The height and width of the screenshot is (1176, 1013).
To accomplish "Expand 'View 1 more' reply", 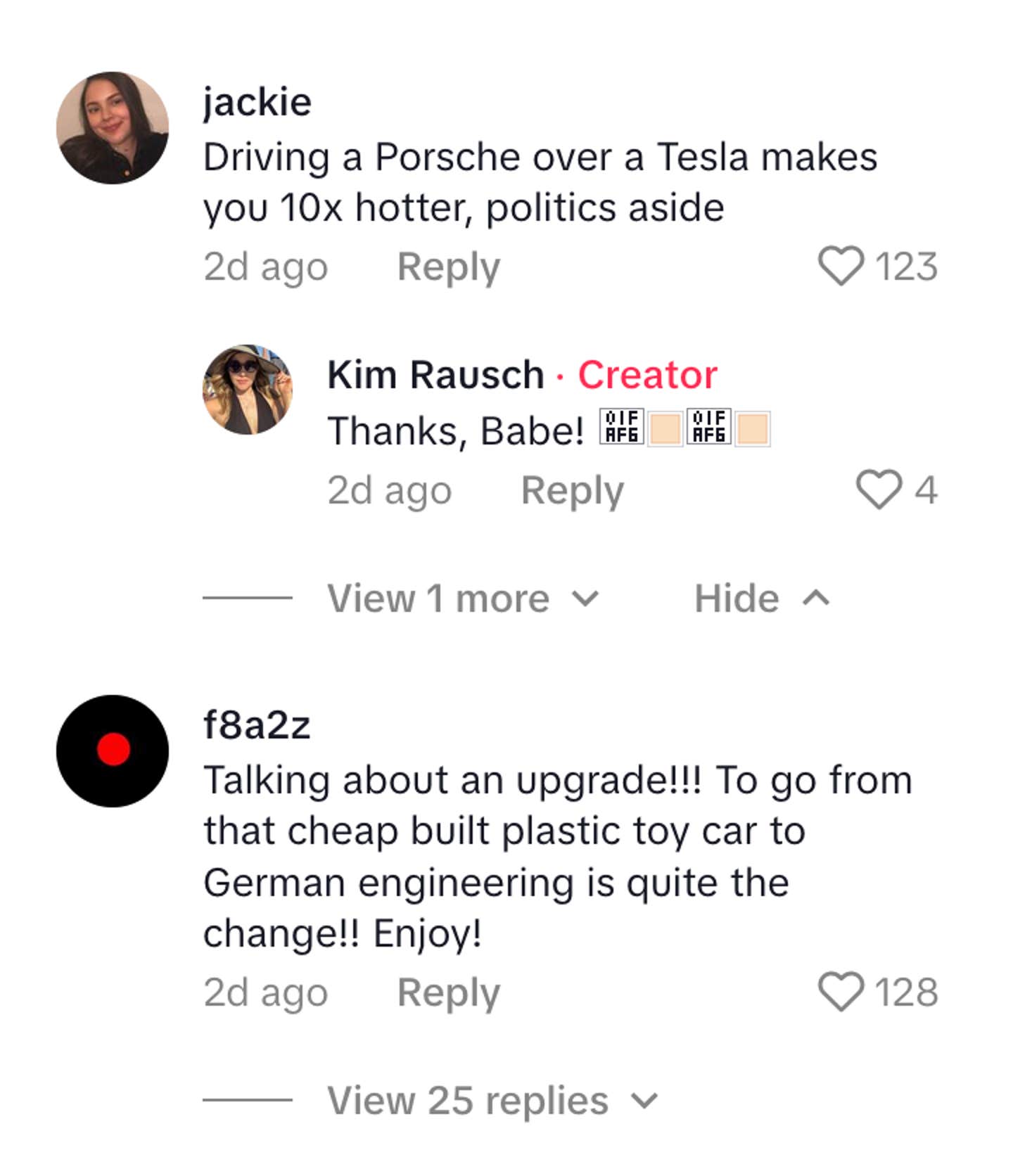I will click(439, 598).
